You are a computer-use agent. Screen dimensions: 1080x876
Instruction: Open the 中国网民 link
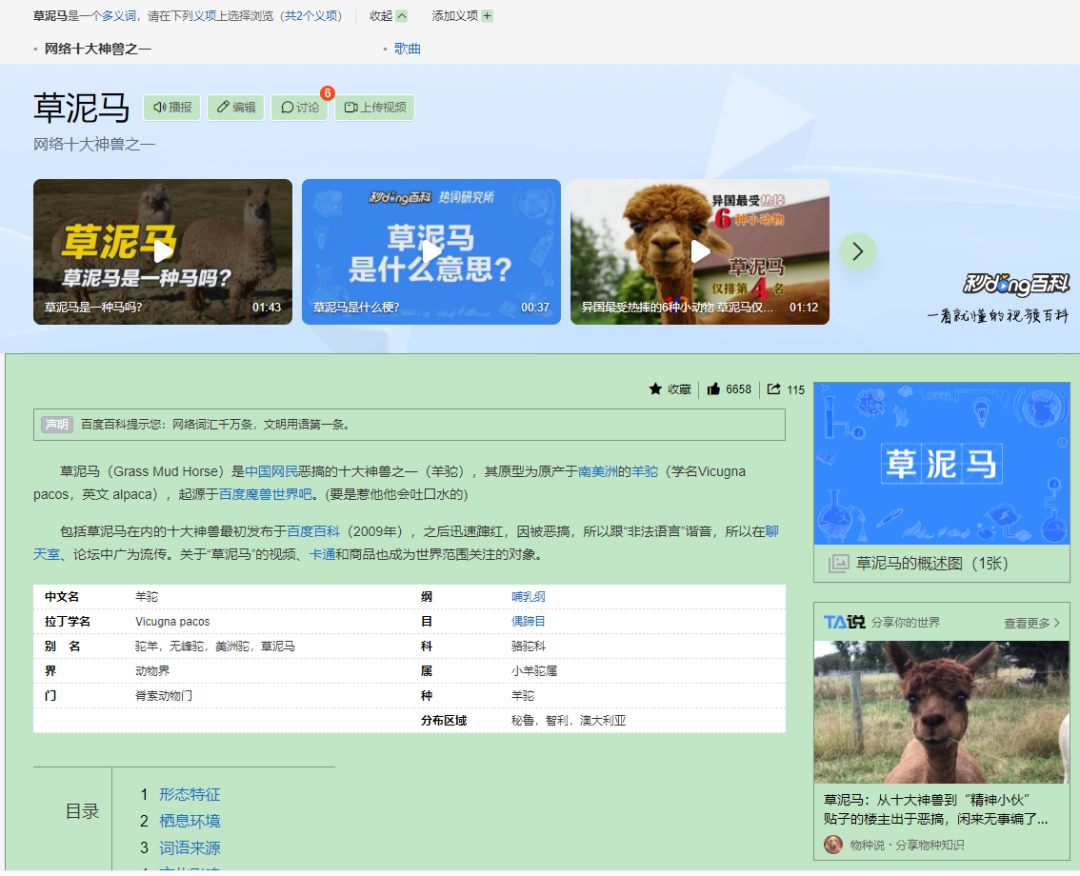tap(271, 472)
